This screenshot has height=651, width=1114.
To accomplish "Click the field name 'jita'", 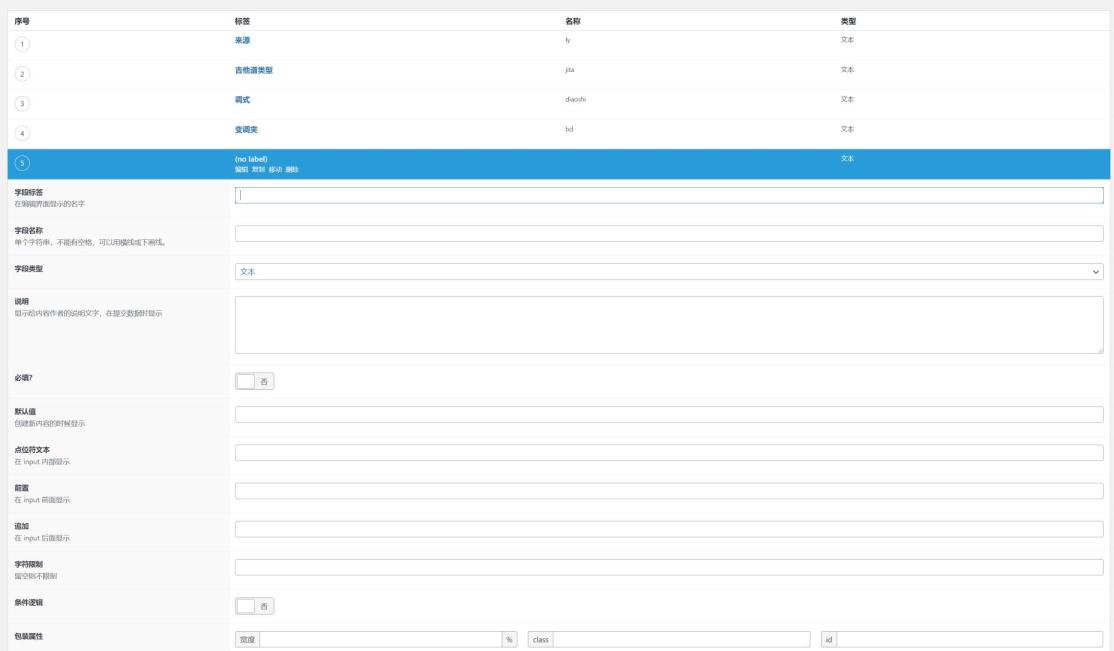I will (x=570, y=70).
